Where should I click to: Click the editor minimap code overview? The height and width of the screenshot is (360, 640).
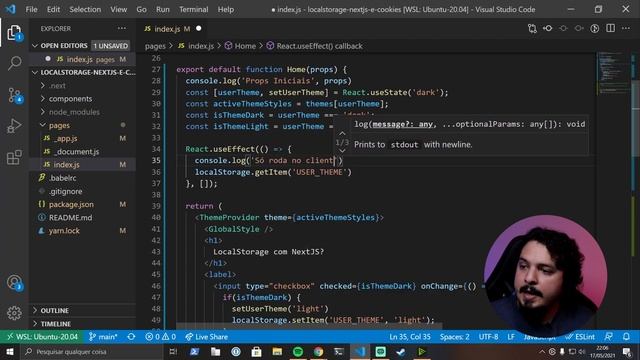coord(612,73)
